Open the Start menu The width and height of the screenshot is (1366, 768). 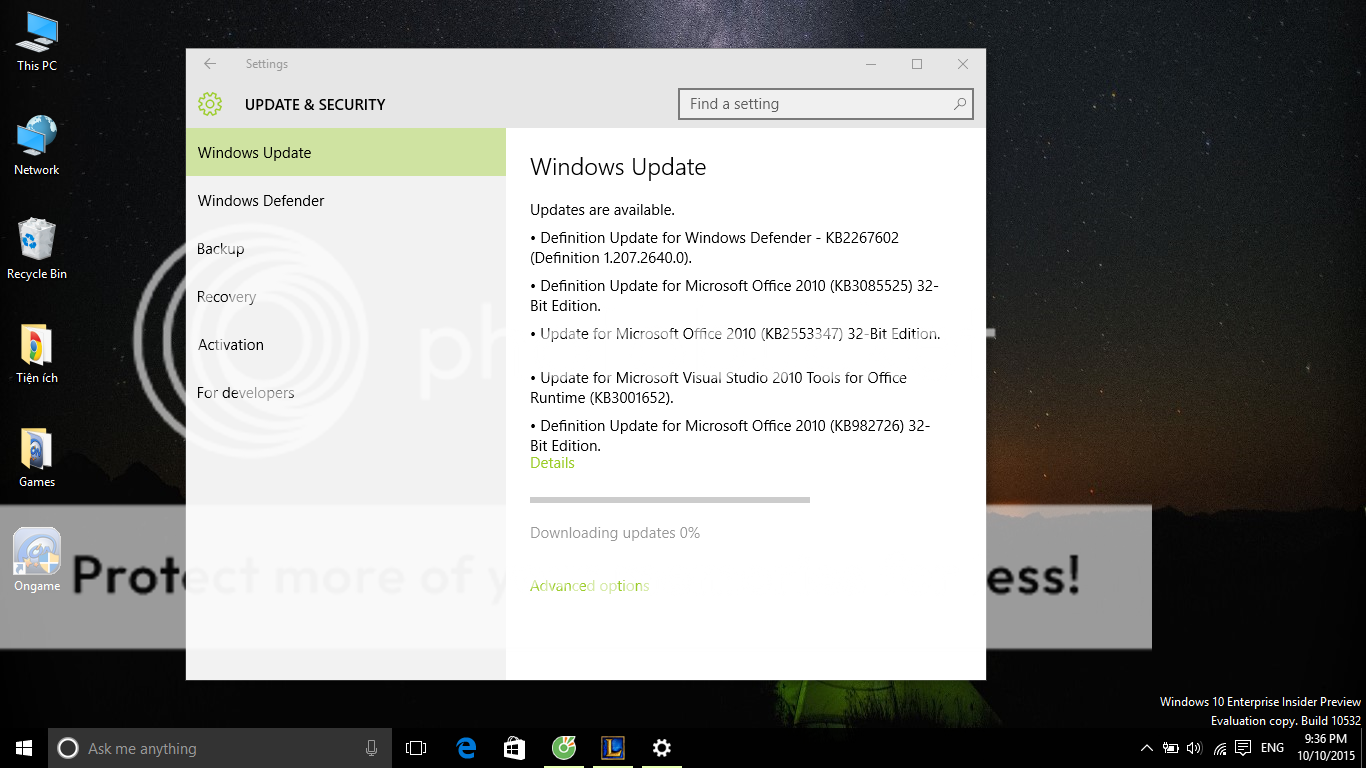pyautogui.click(x=24, y=748)
